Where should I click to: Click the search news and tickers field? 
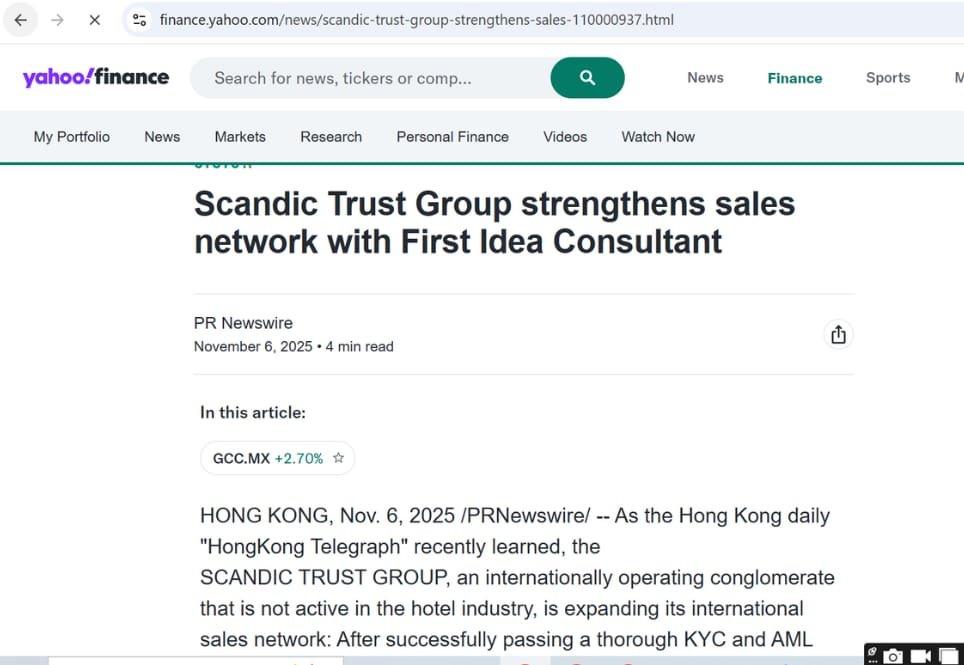370,78
